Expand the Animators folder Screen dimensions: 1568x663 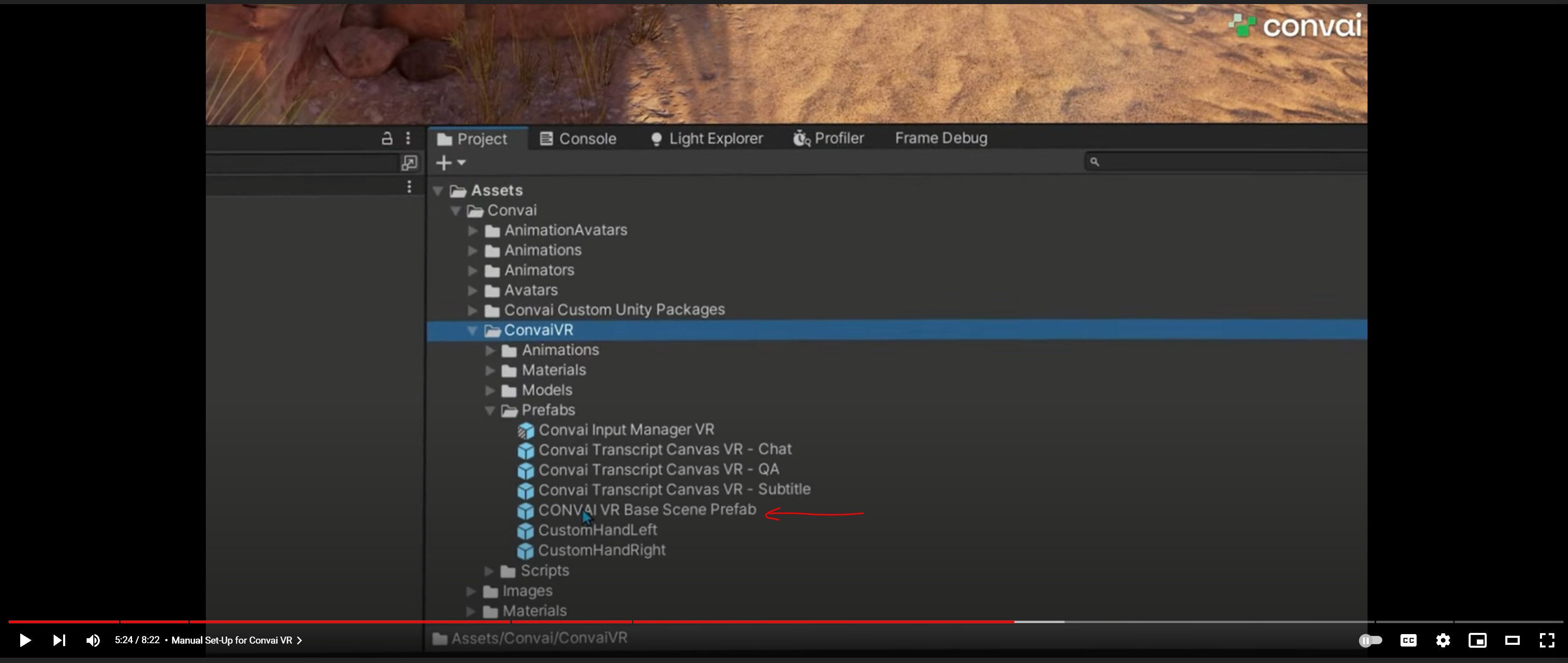point(472,270)
